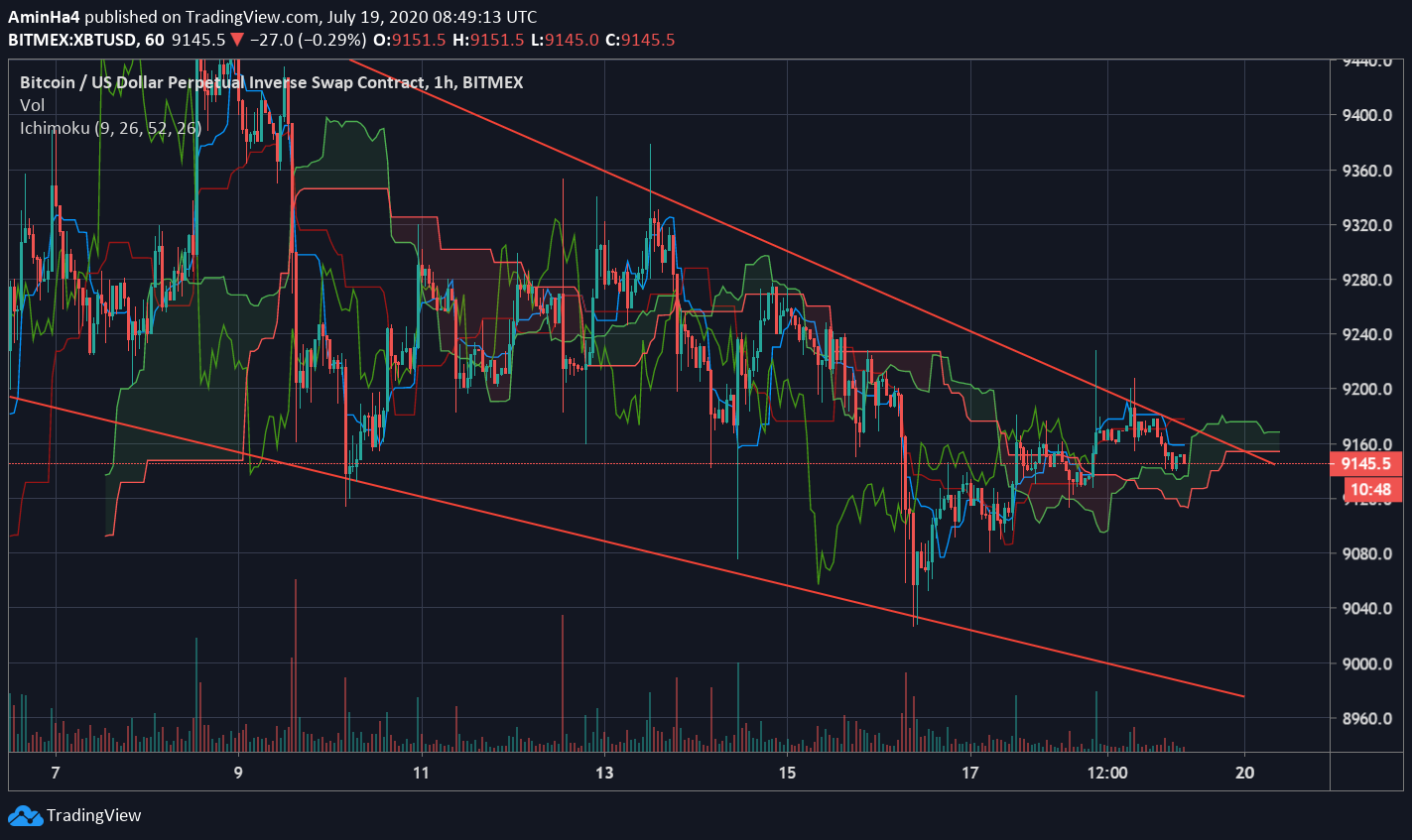Click the 9400.0 price axis label

click(x=1365, y=116)
